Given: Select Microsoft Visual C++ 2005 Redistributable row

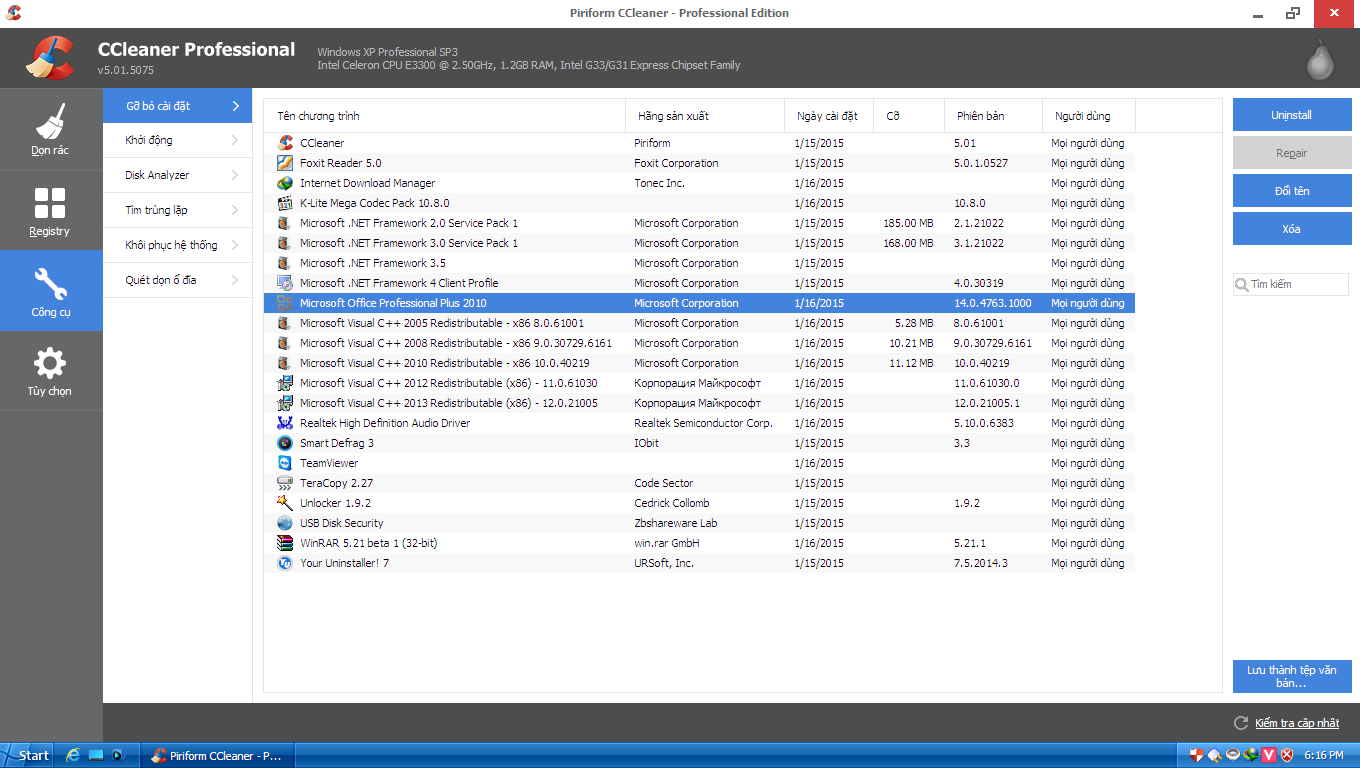Looking at the screenshot, I should tap(699, 323).
